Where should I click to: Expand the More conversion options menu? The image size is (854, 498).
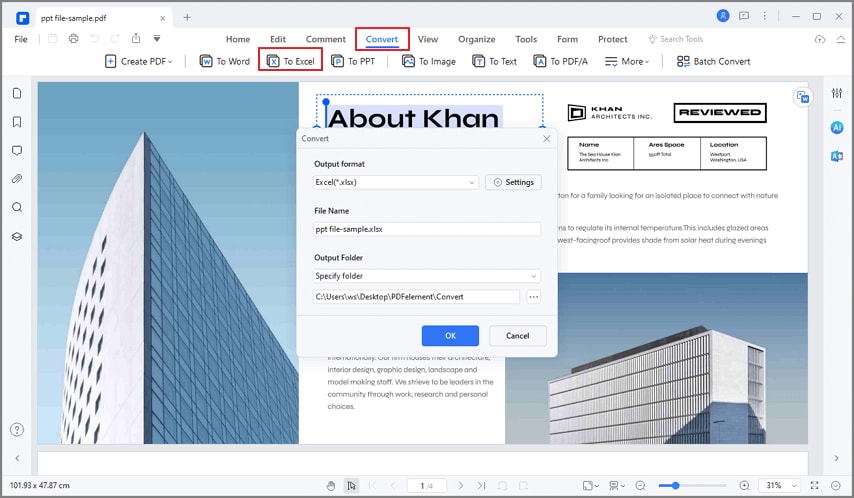(627, 62)
